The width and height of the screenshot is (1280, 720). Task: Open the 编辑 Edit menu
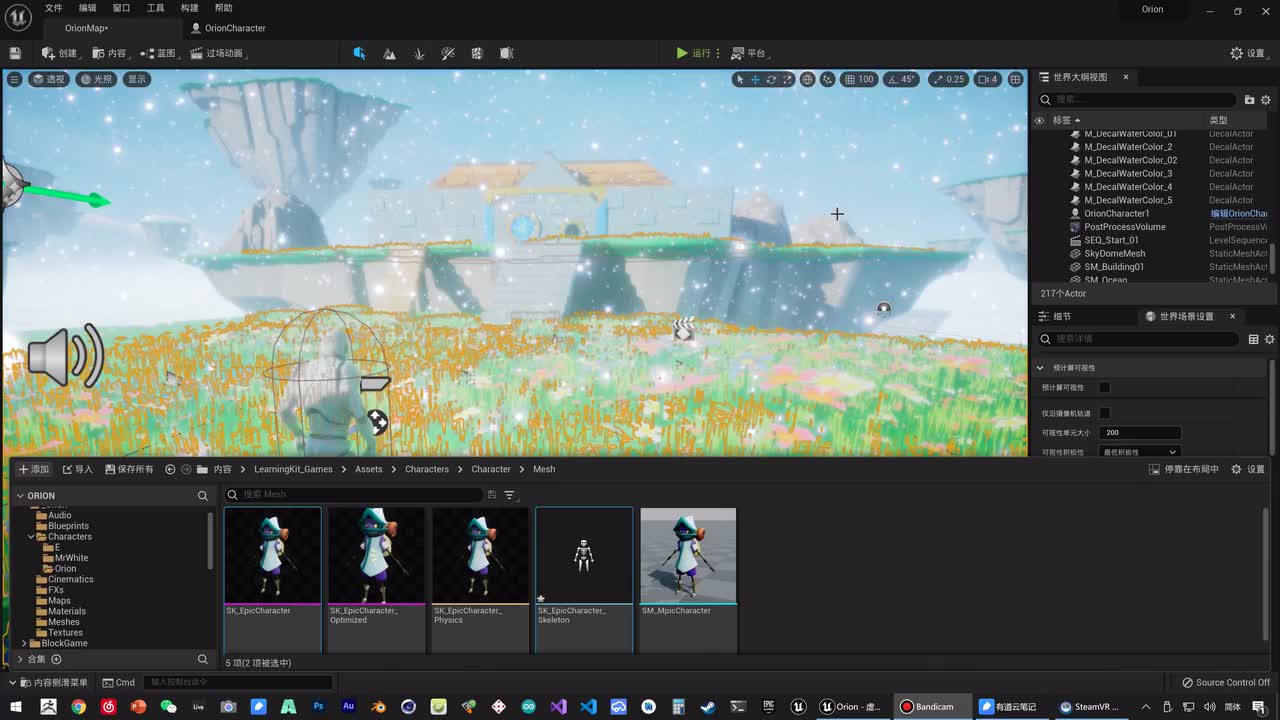tap(88, 8)
